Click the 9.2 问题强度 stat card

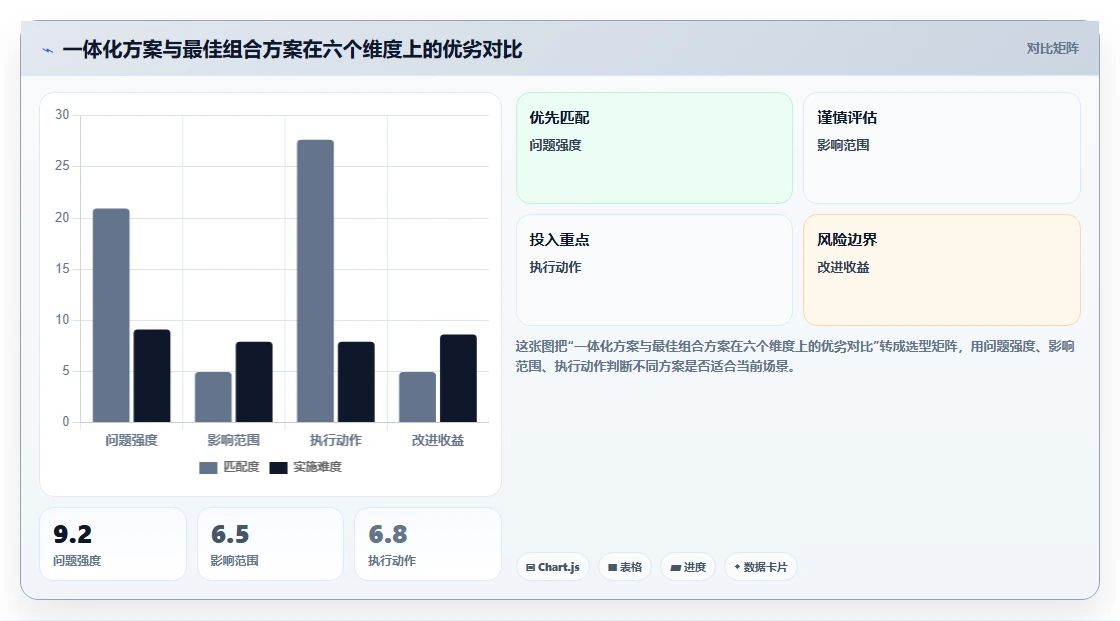[113, 544]
